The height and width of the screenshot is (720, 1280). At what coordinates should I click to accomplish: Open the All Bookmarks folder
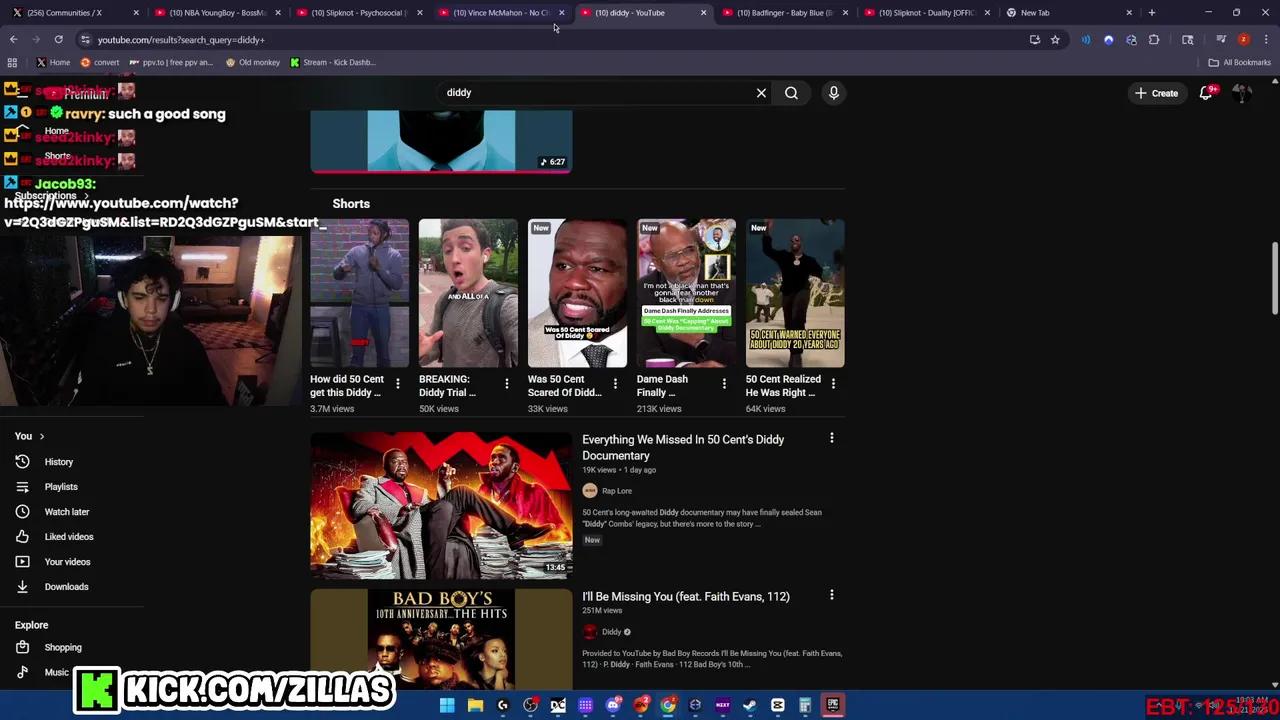coord(1239,62)
